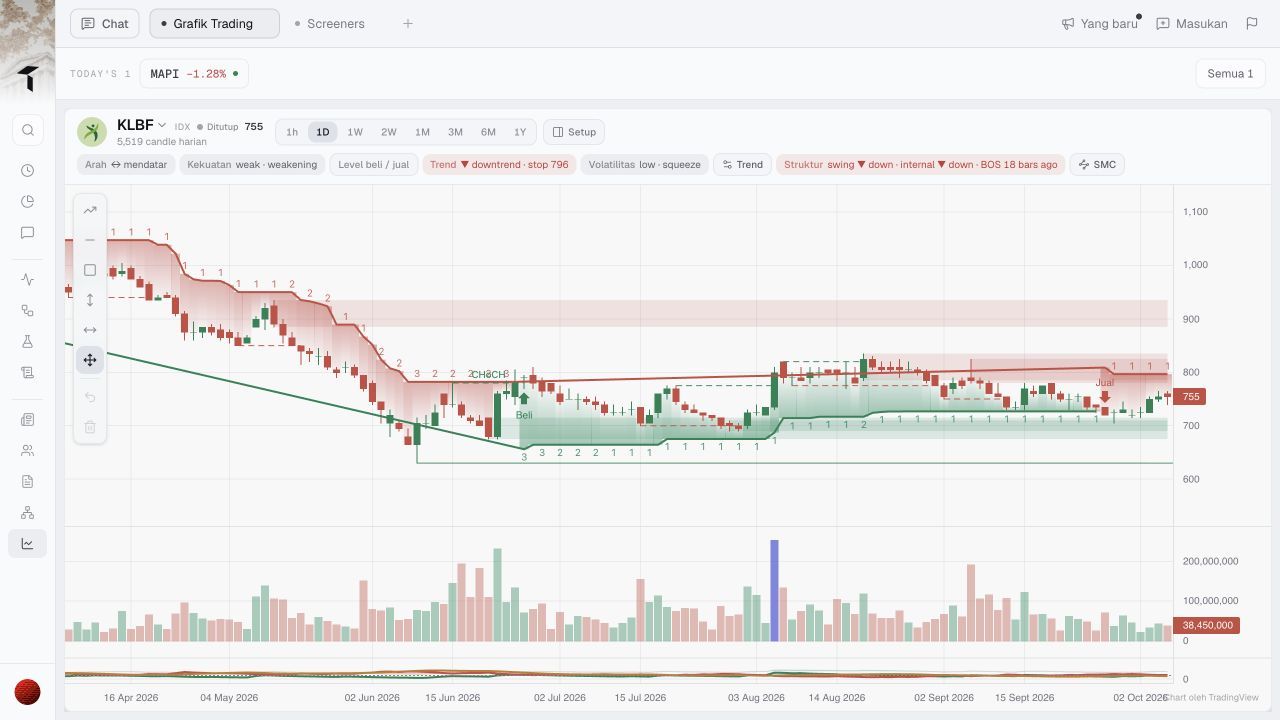Select the move/pan cross-arrows tool
The image size is (1280, 720).
[x=90, y=360]
